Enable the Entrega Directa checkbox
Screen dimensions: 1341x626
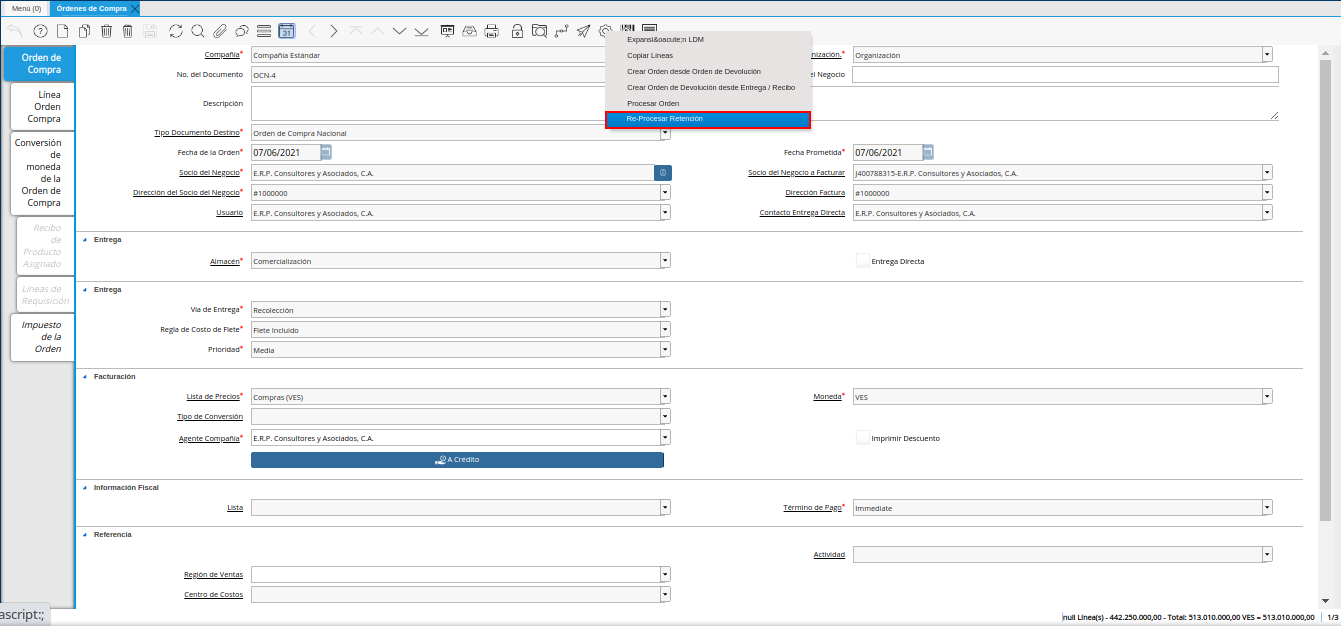(x=862, y=261)
